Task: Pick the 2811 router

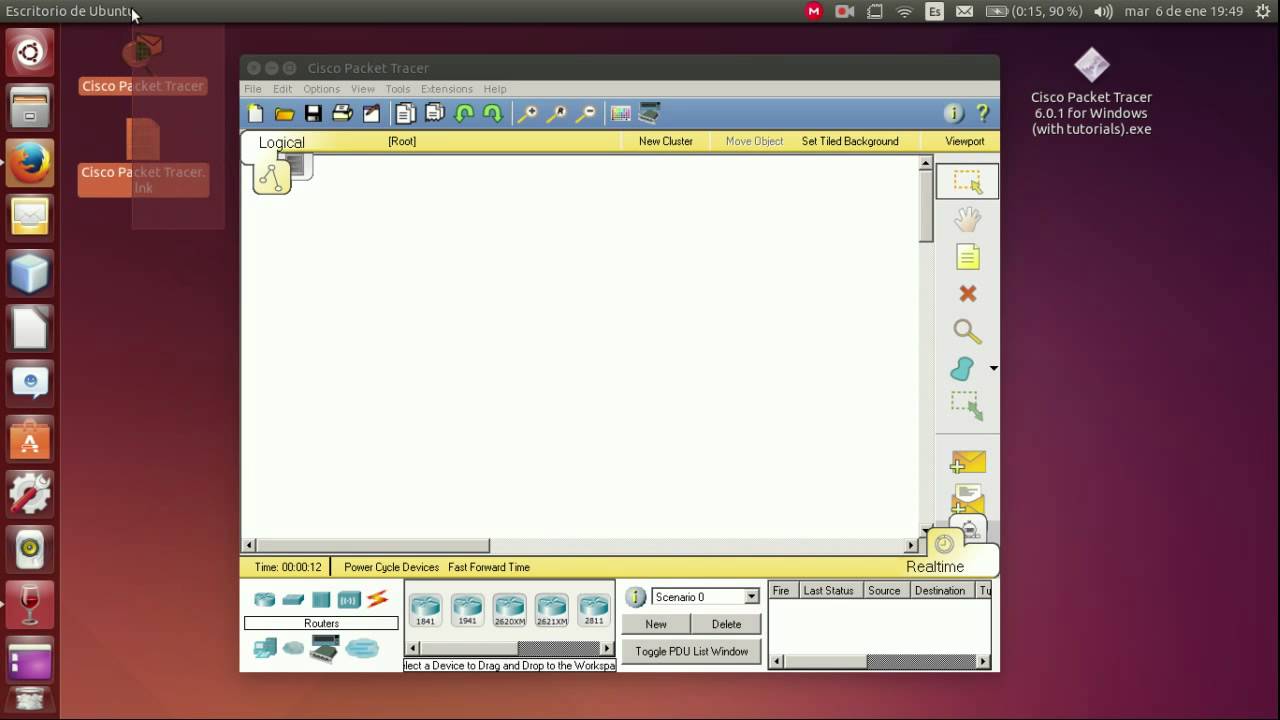Action: click(594, 609)
